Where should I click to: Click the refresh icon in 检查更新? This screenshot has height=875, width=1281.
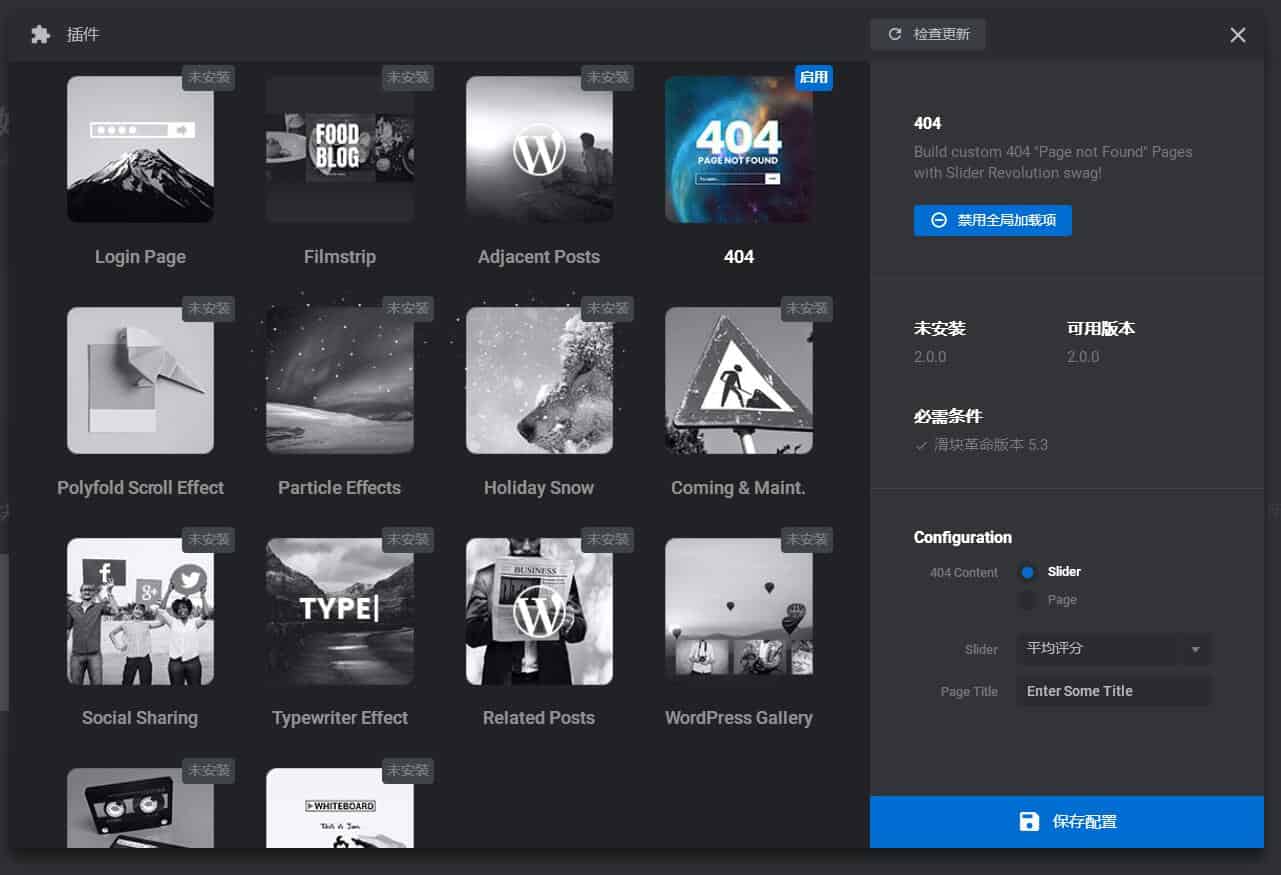(x=895, y=34)
